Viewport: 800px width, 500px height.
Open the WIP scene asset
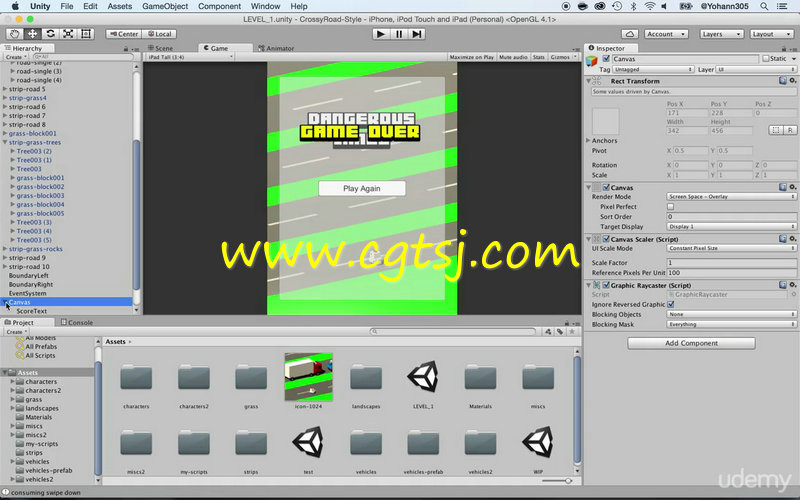pos(538,442)
